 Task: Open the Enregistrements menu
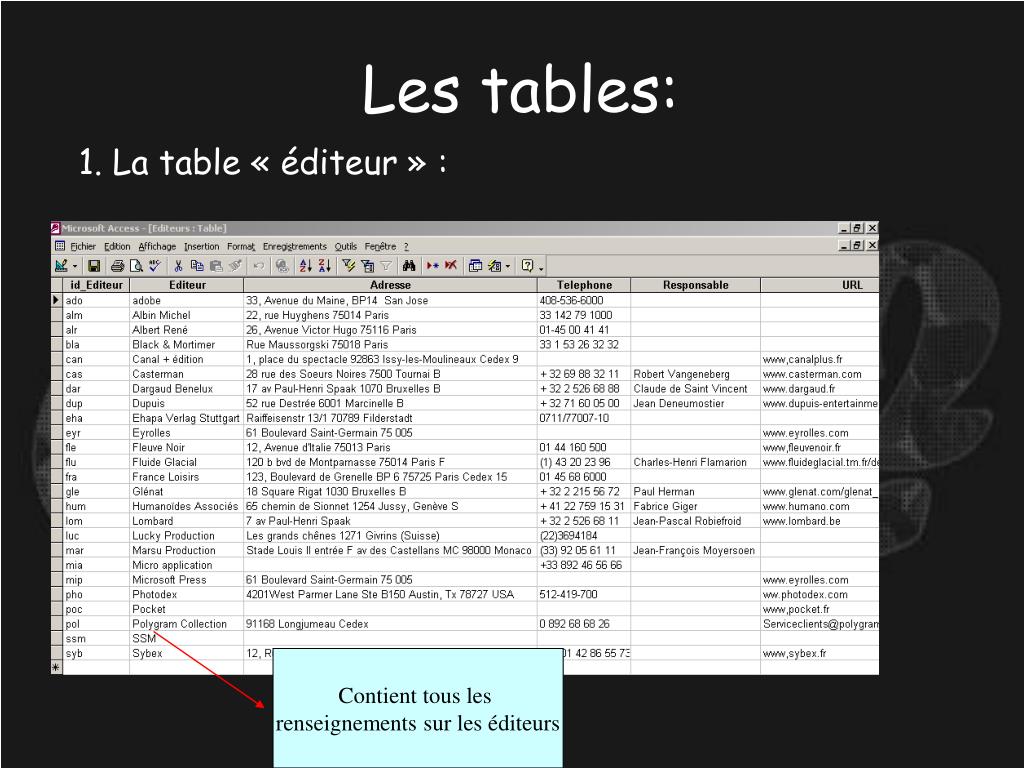(295, 247)
